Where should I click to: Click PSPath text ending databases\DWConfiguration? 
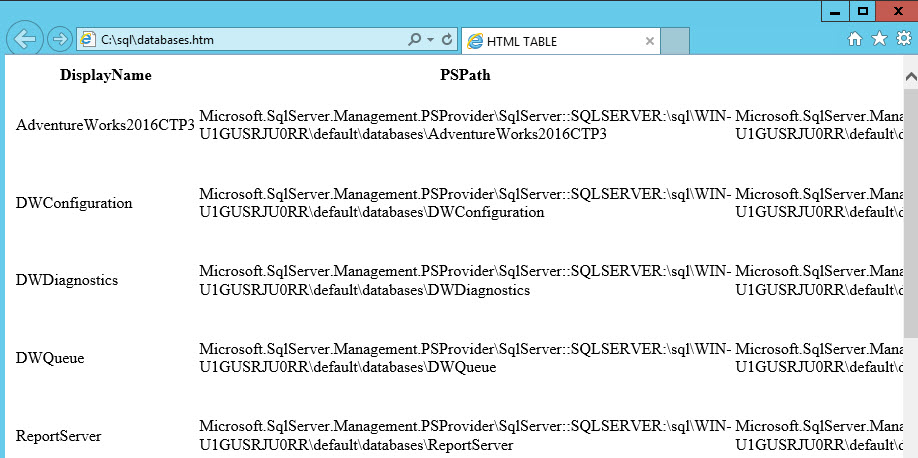pyautogui.click(x=465, y=203)
